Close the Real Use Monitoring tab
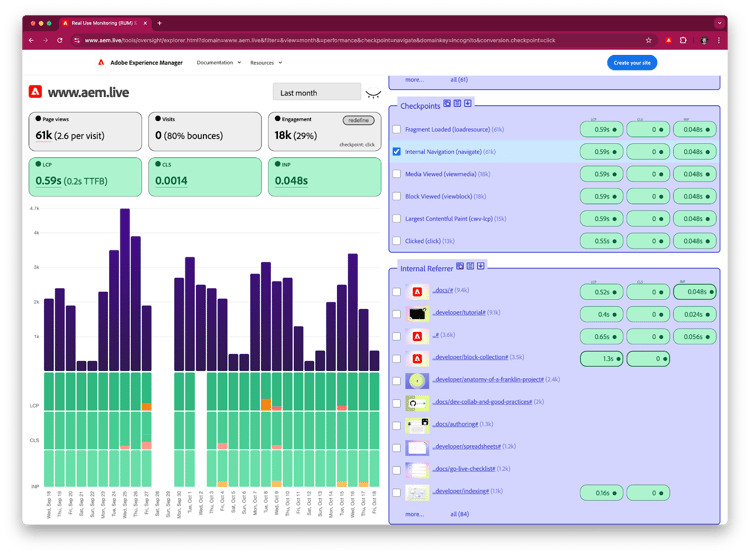750x554 pixels. (x=145, y=23)
